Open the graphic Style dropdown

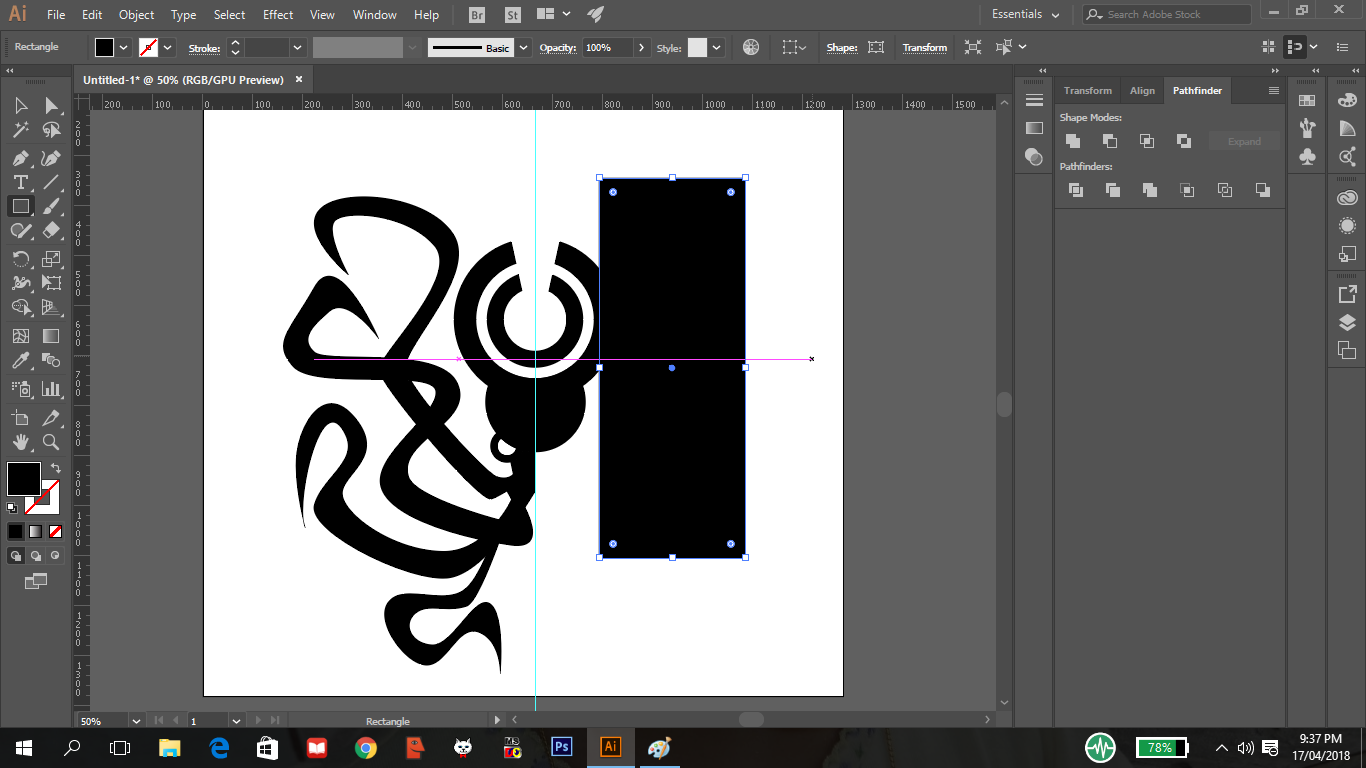[x=716, y=47]
